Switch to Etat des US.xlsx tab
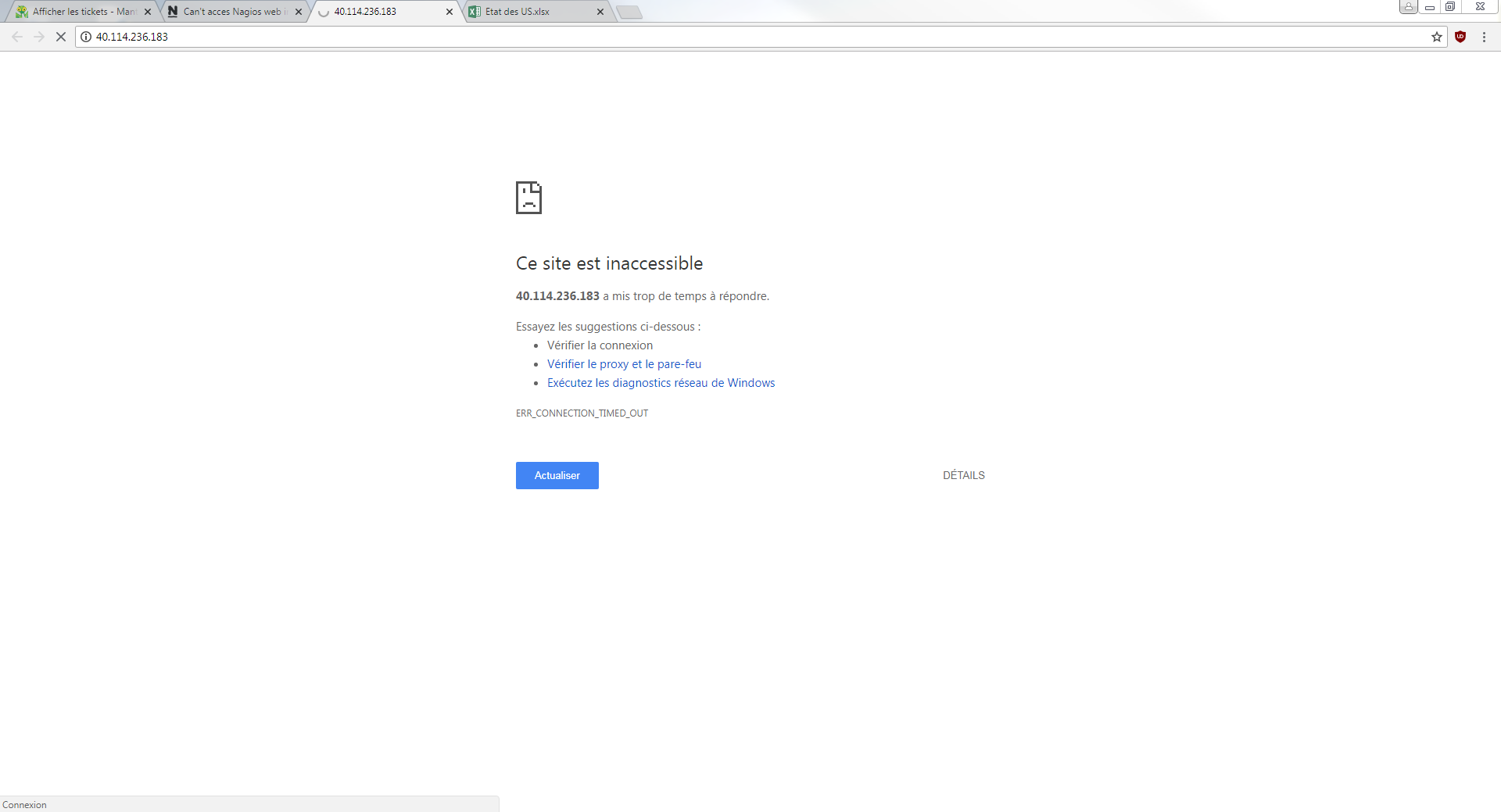This screenshot has height=812, width=1501. click(x=532, y=12)
